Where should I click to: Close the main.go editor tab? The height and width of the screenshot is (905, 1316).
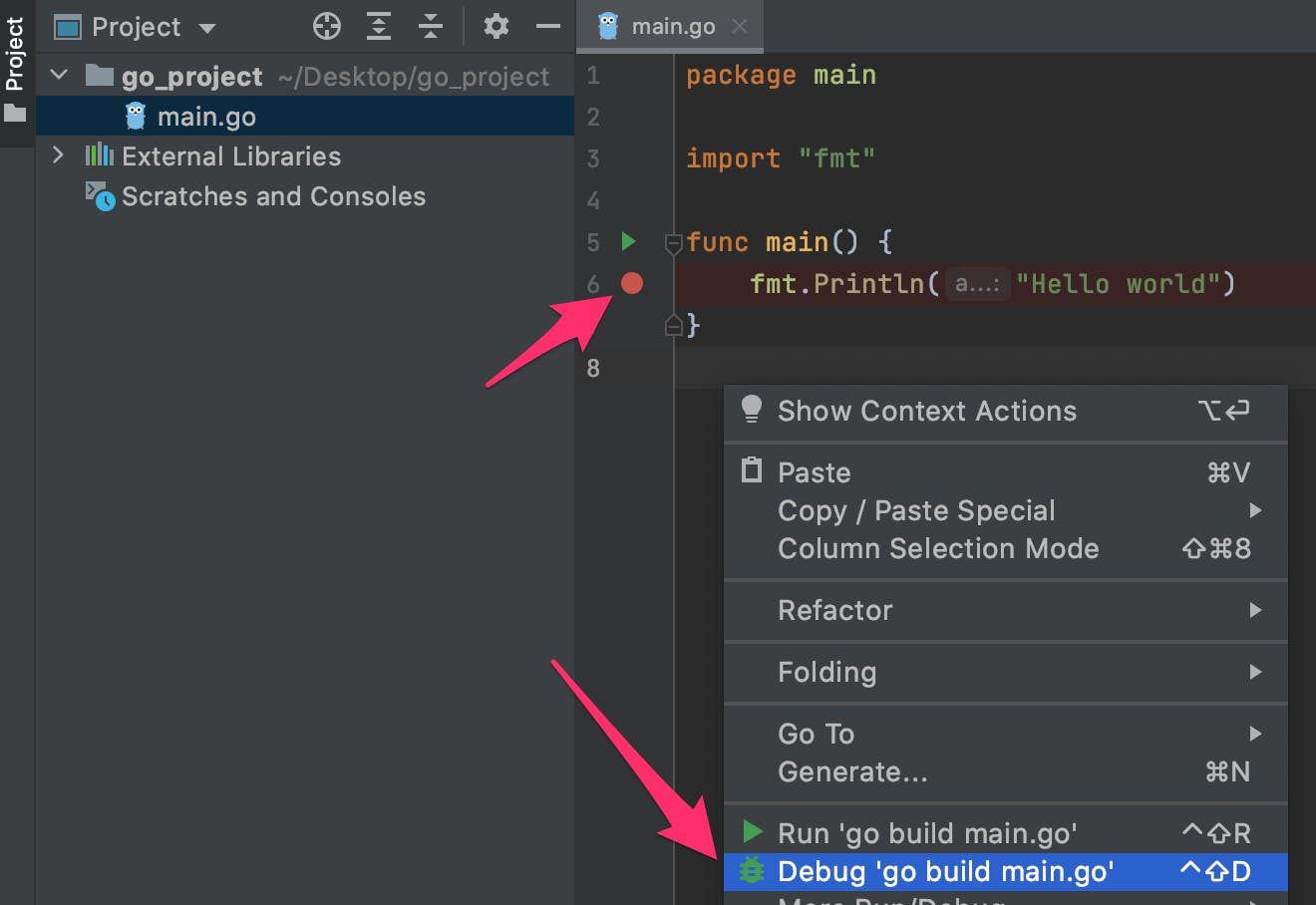[739, 27]
